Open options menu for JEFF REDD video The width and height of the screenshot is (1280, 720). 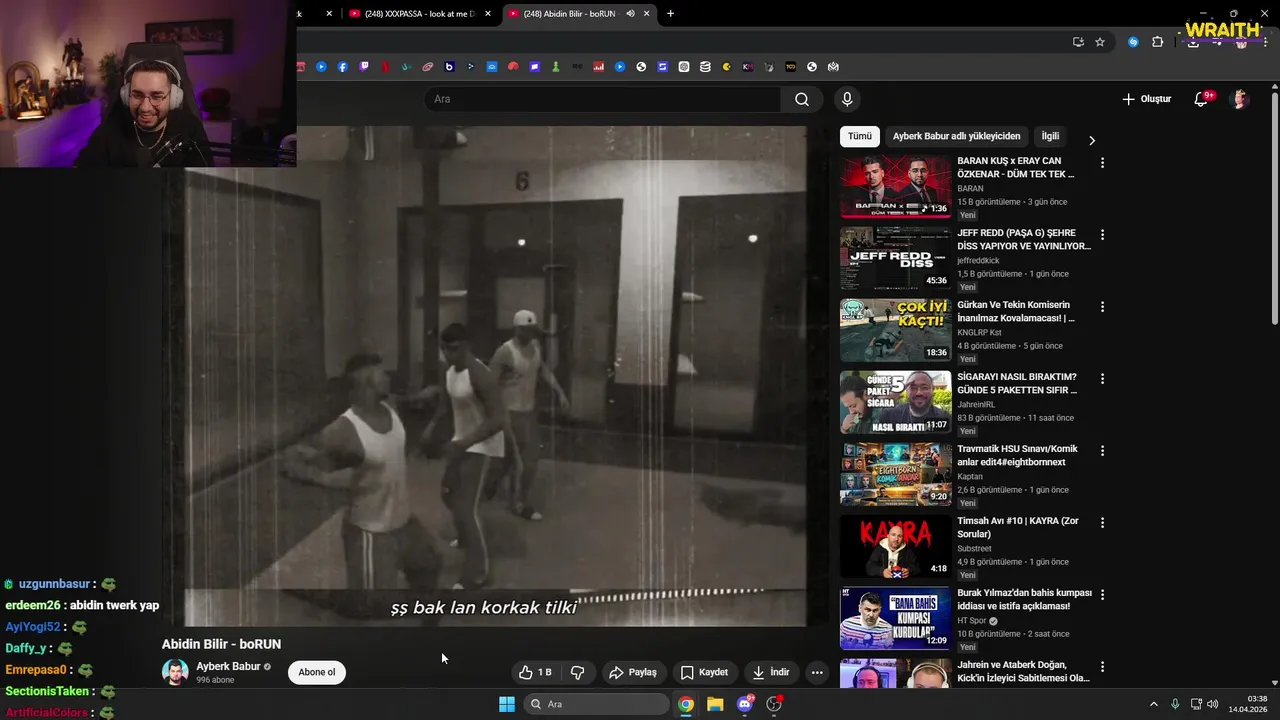click(1102, 235)
